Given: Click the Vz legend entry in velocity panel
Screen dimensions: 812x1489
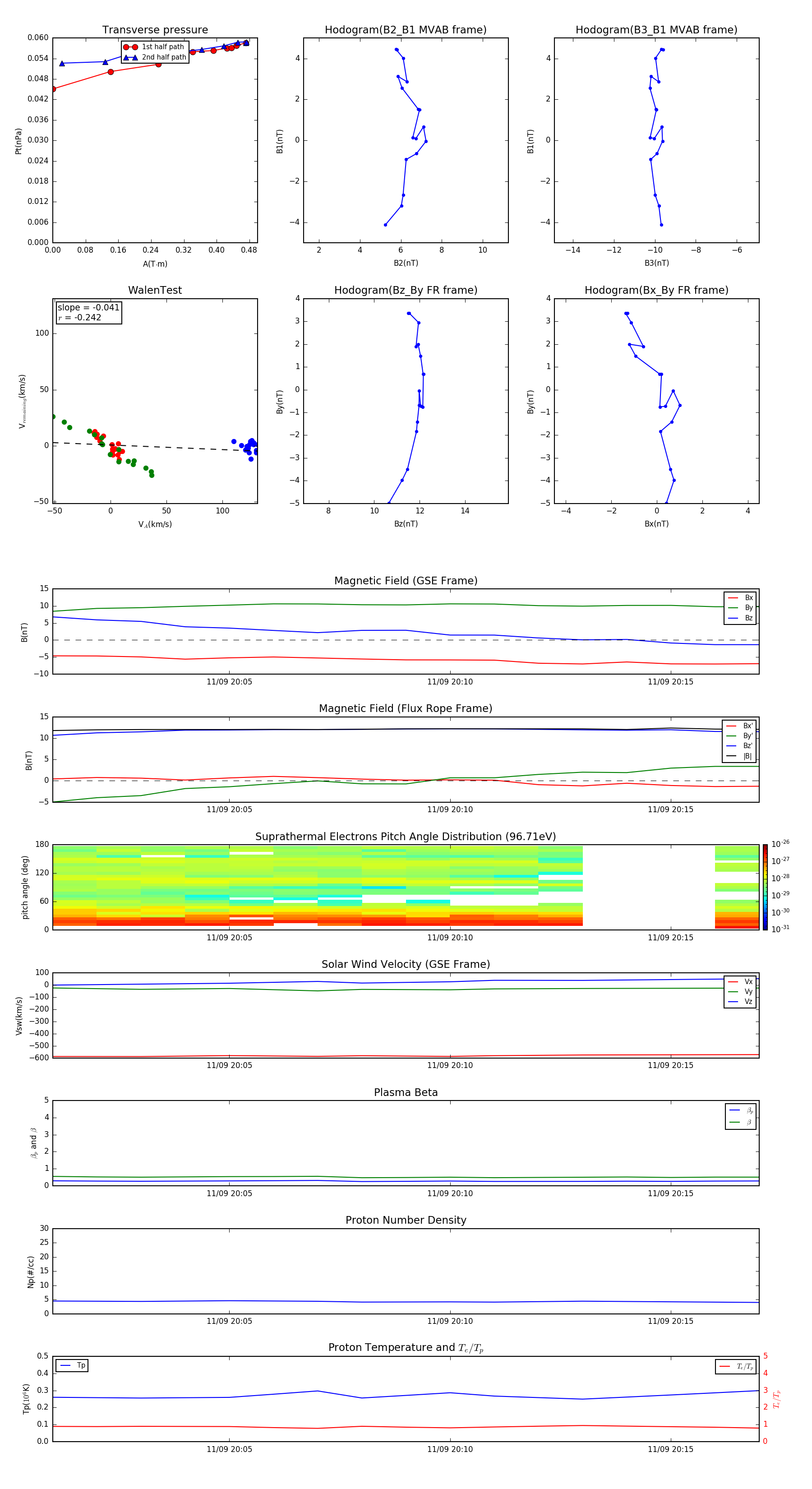Looking at the screenshot, I should [x=740, y=1002].
